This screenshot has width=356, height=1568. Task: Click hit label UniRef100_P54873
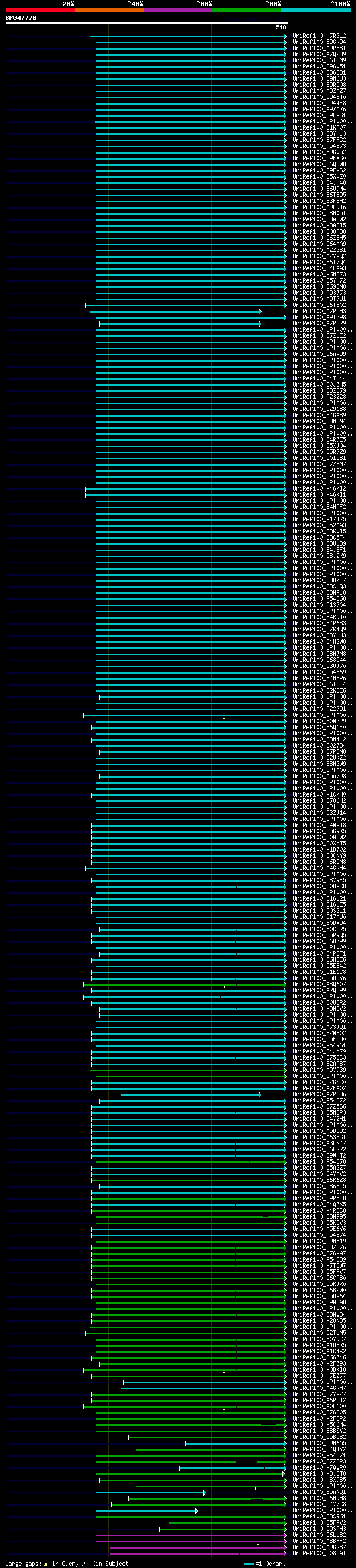319,146
